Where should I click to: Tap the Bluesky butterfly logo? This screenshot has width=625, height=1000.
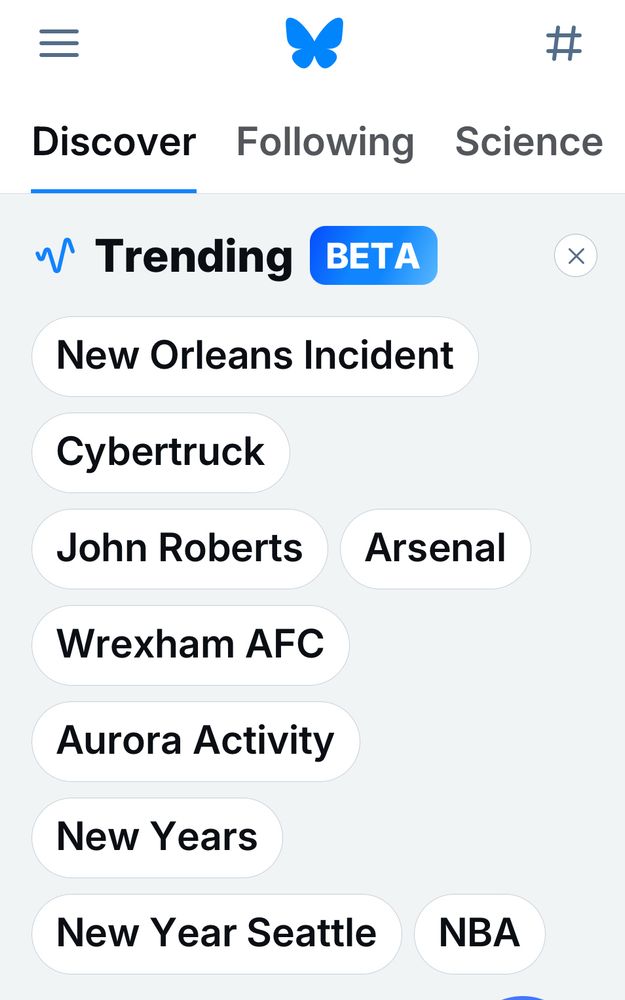click(x=314, y=44)
